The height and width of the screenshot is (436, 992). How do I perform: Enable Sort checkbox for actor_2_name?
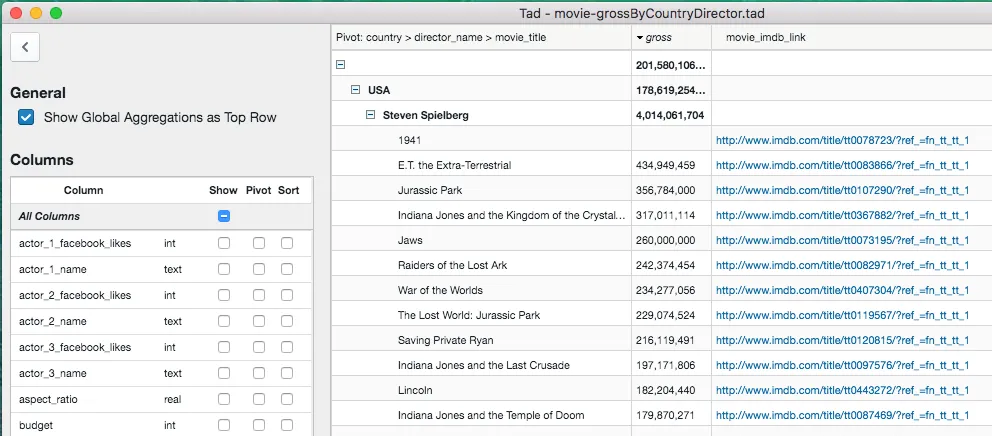(287, 321)
